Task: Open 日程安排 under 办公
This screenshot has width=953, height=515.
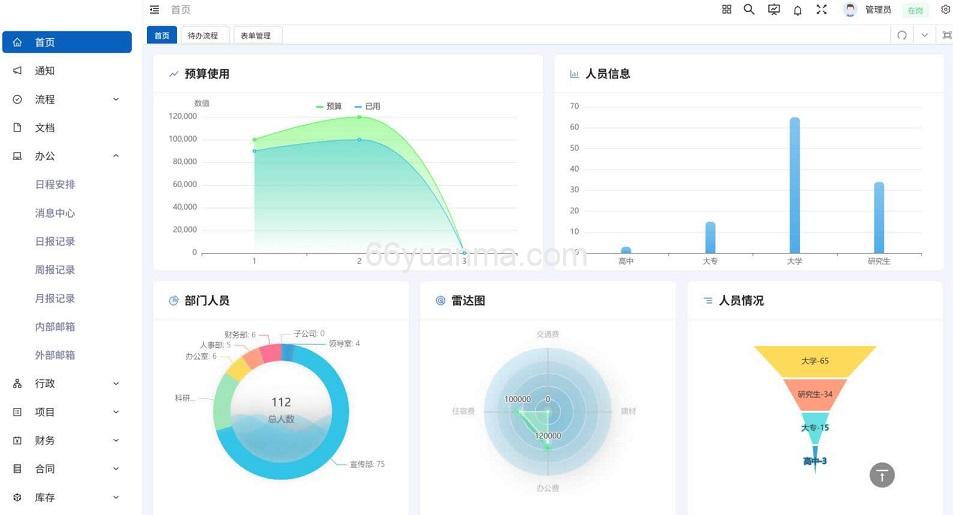Action: (x=55, y=184)
